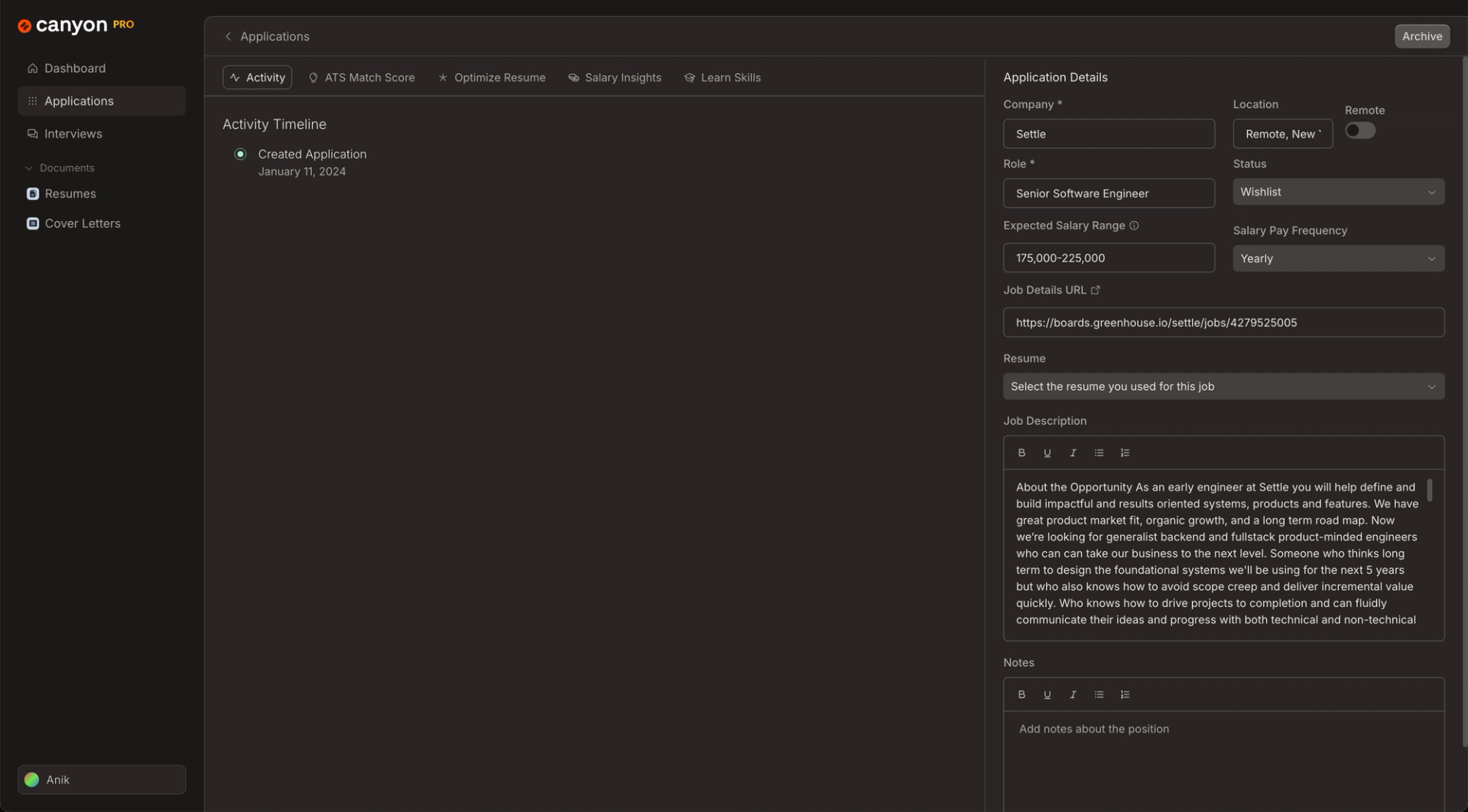This screenshot has width=1468, height=812.
Task: Edit the Company field with Settle
Action: coord(1109,134)
